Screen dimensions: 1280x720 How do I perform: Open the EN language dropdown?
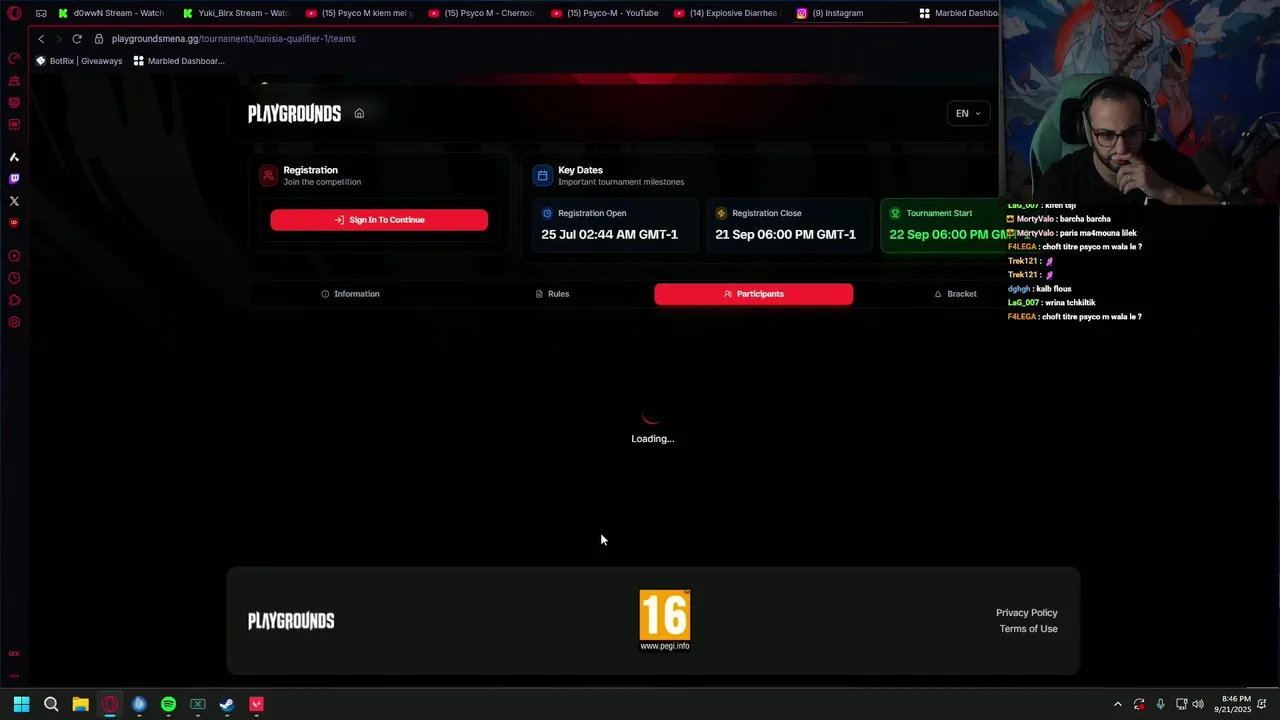pos(968,113)
